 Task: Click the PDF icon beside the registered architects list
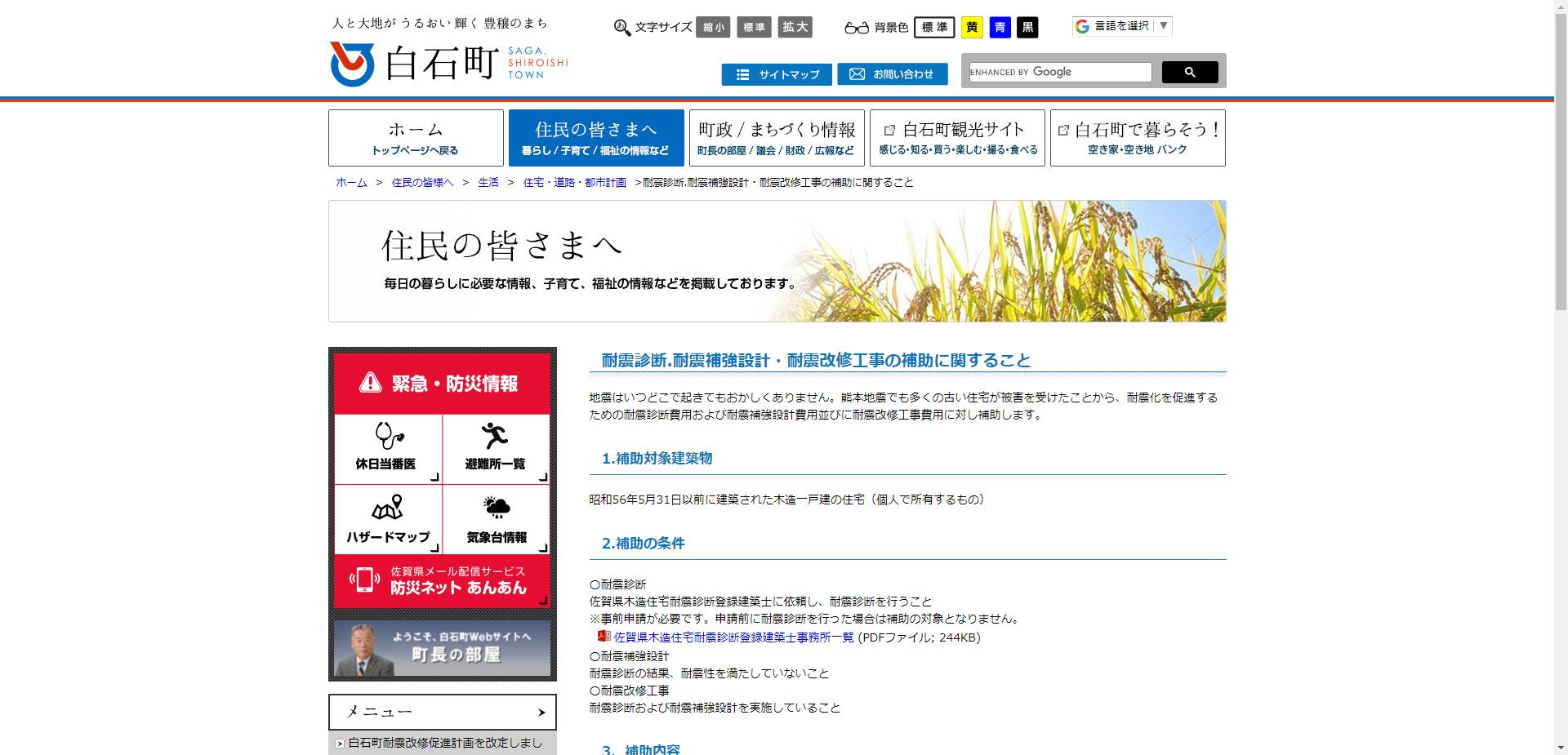coord(603,639)
